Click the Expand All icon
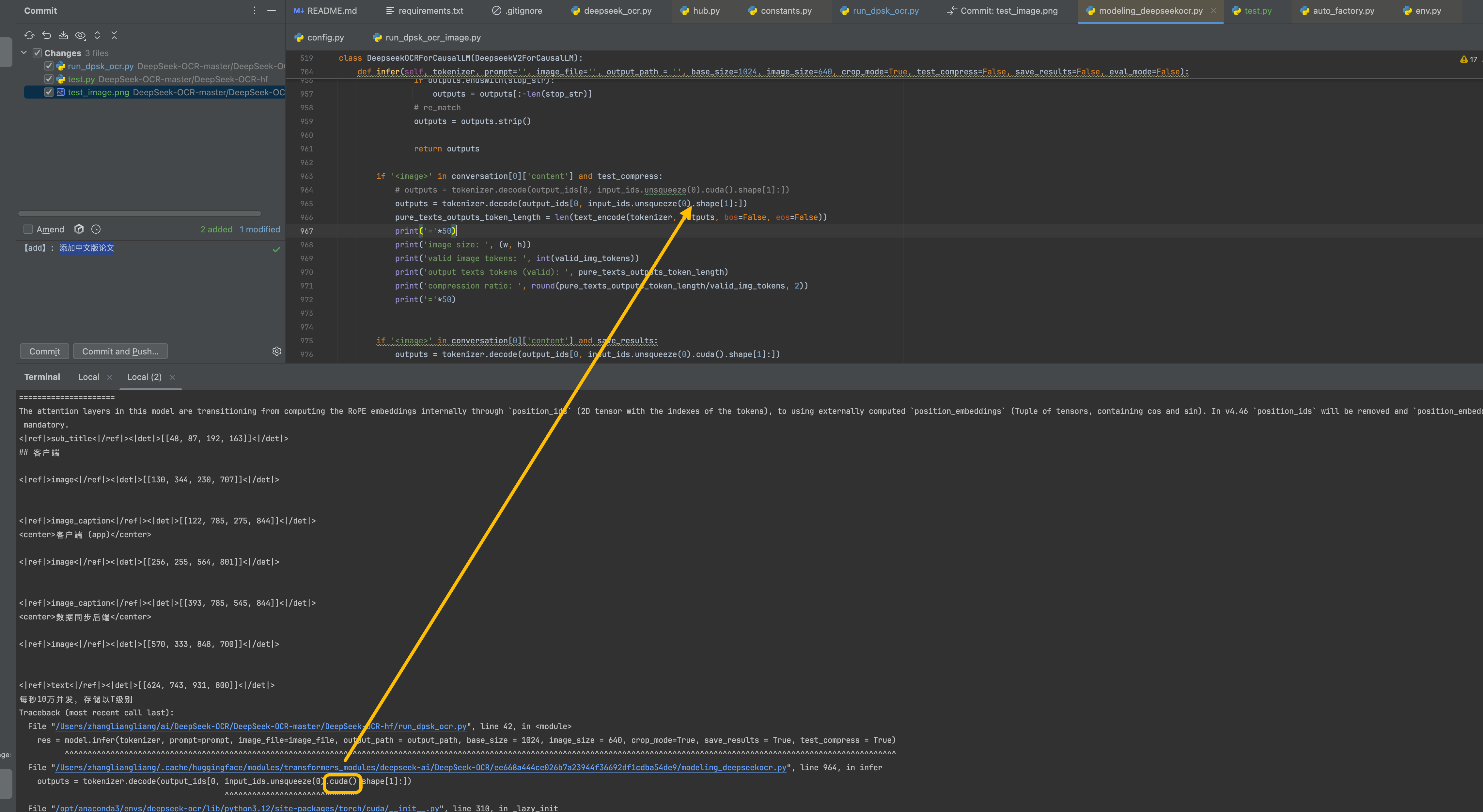The image size is (1483, 812). [97, 35]
